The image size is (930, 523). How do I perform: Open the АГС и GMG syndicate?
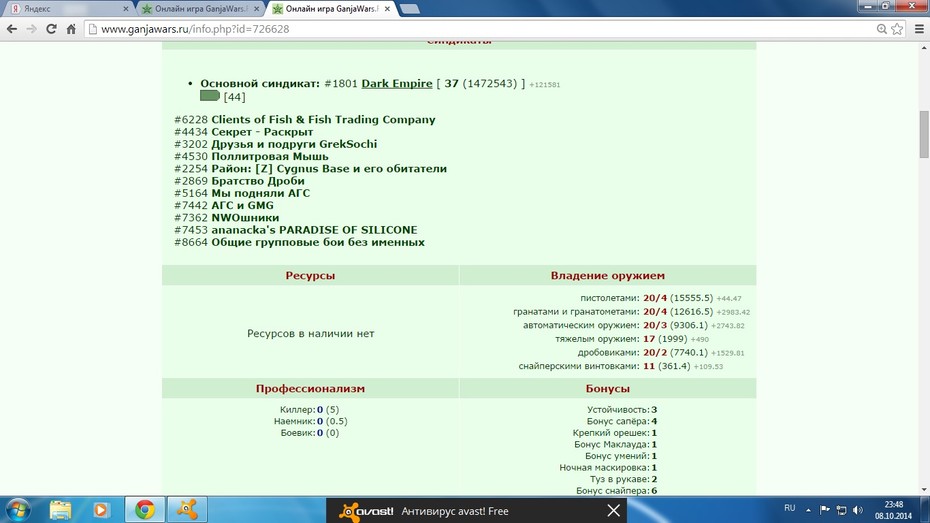(243, 206)
